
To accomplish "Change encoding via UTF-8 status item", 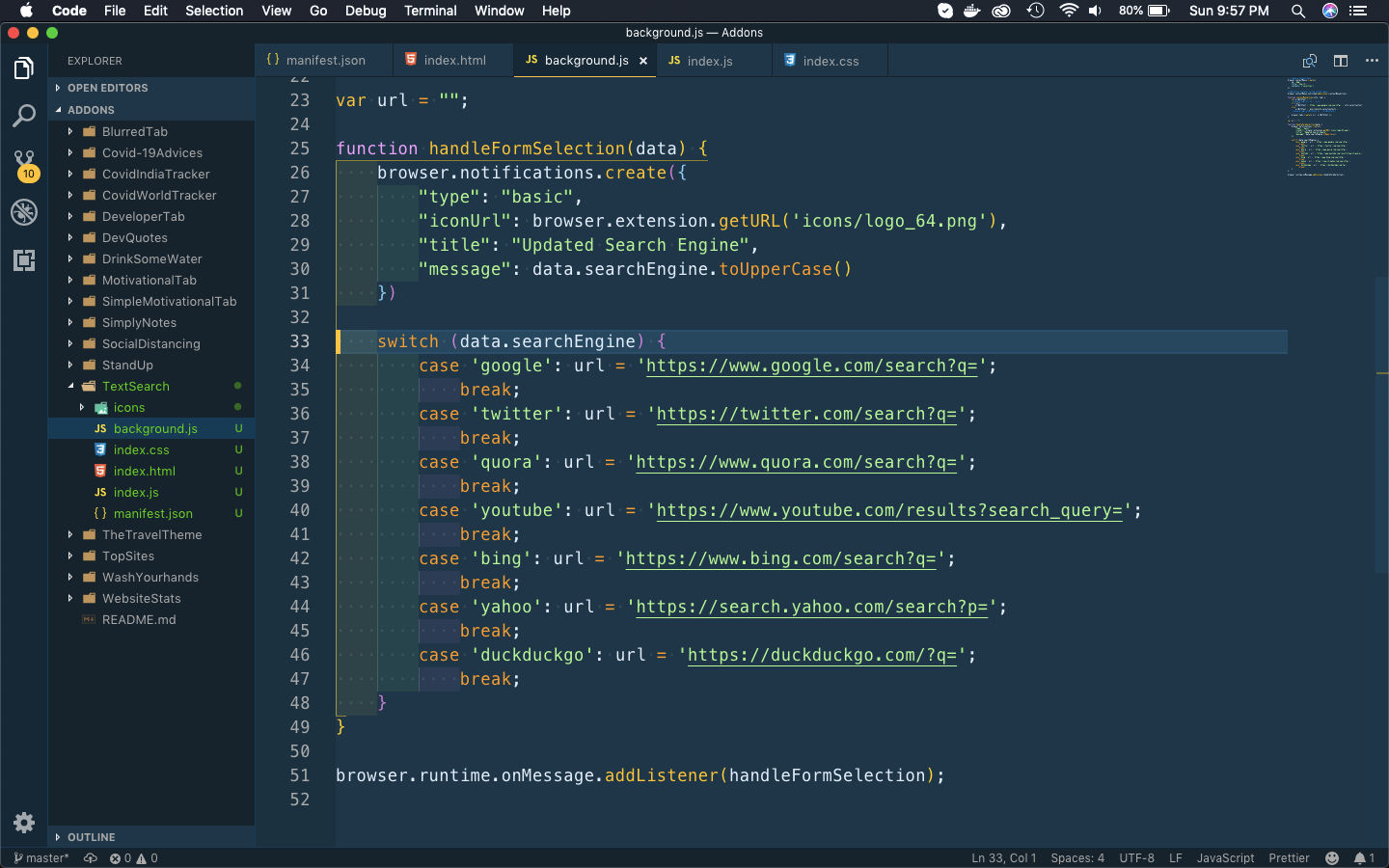I will pyautogui.click(x=1136, y=858).
